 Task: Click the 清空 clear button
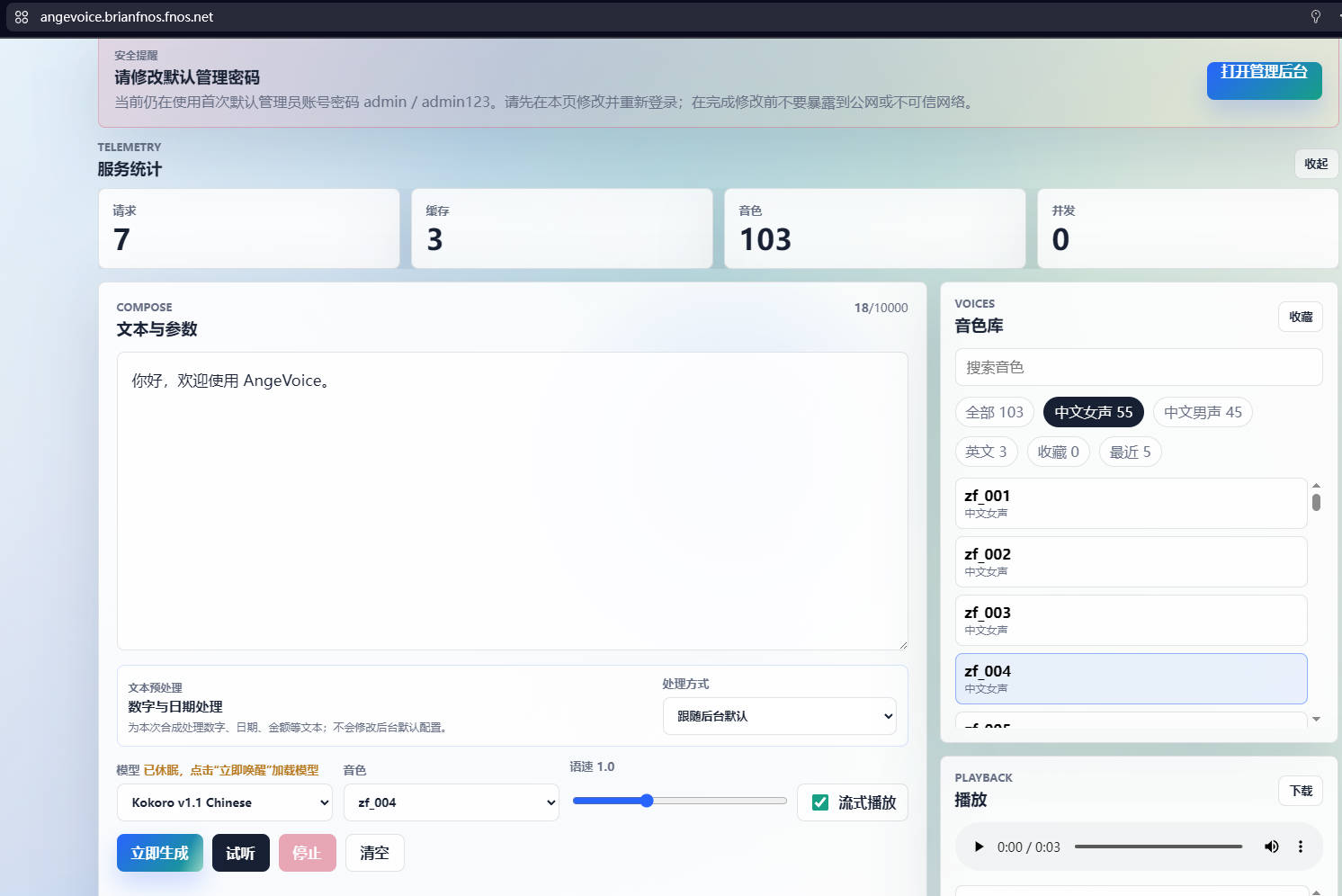tap(375, 853)
